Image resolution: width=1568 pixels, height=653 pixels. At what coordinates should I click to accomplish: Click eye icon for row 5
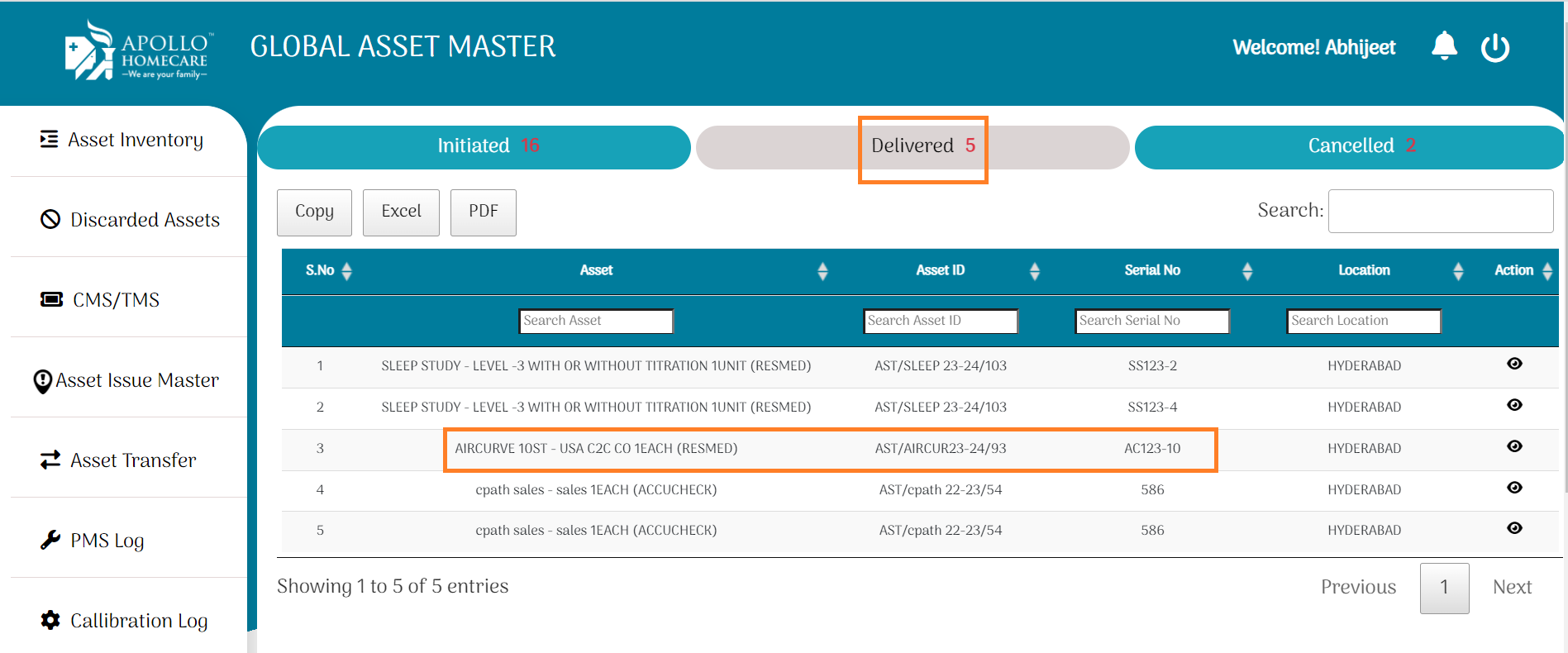(x=1513, y=528)
